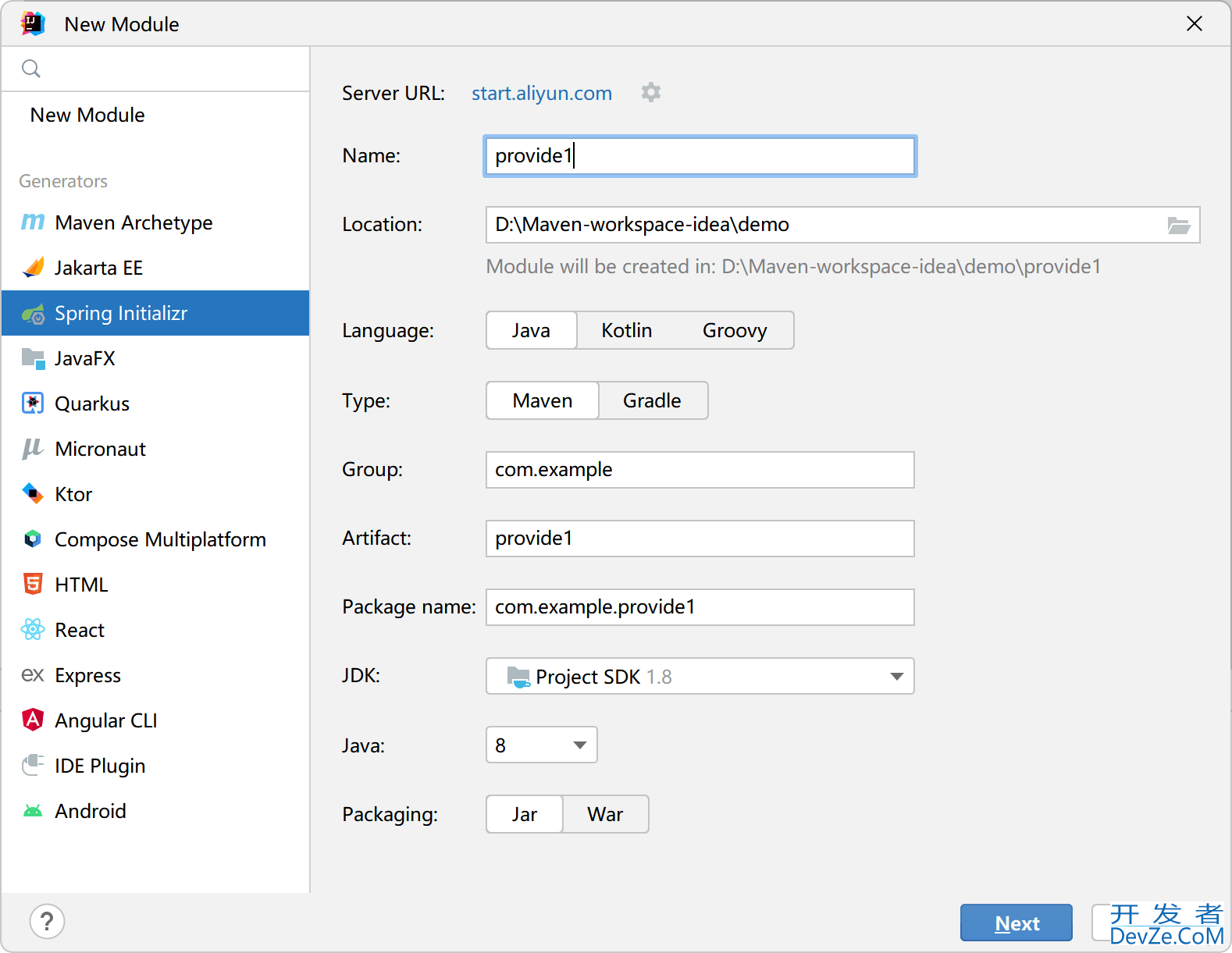Screen dimensions: 1232x953
Task: Select the JavaFX generator
Action: click(155, 358)
